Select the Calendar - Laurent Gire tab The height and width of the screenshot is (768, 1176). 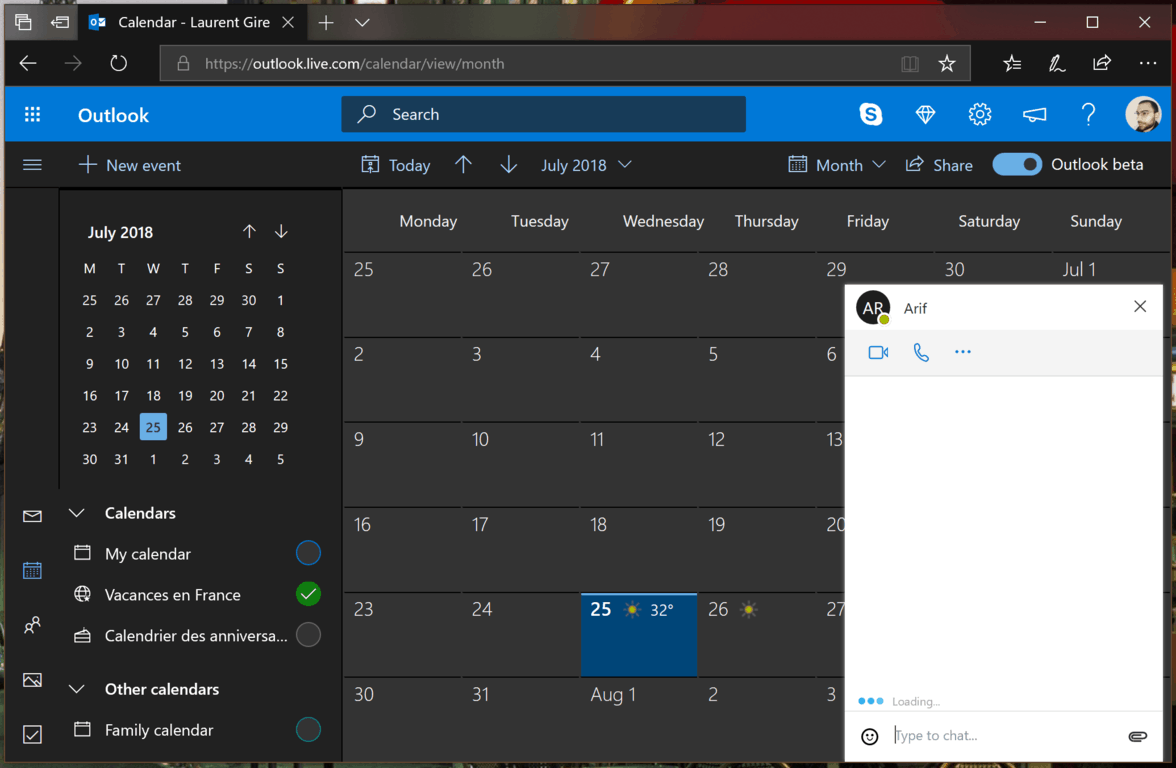(191, 22)
